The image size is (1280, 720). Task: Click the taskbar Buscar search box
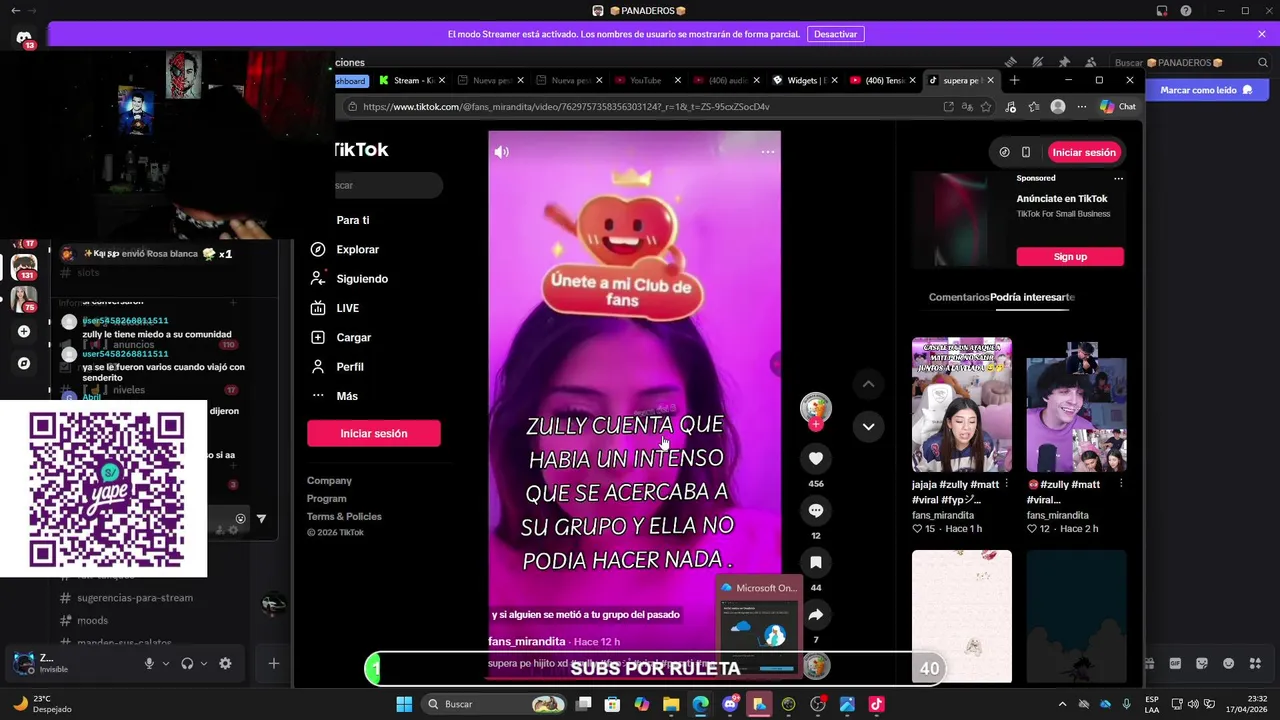(495, 704)
